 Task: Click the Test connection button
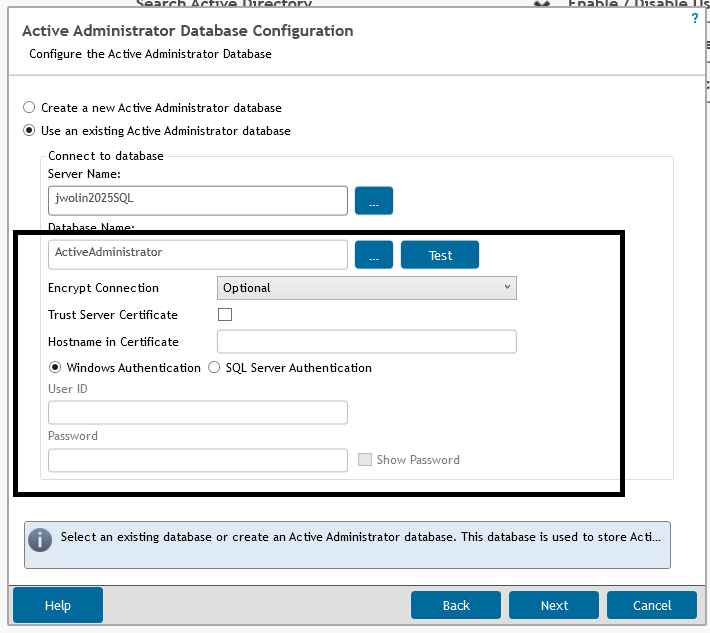[x=440, y=254]
